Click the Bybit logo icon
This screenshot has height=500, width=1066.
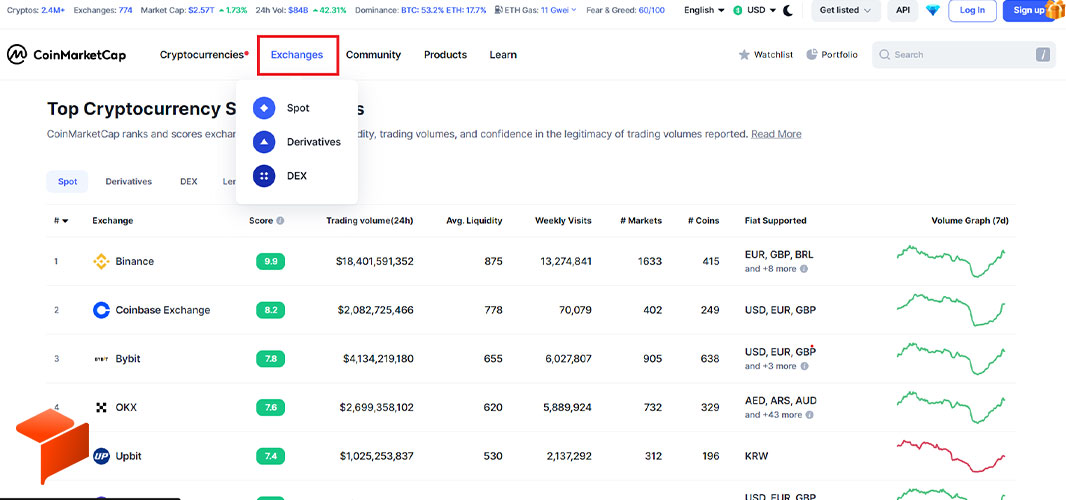101,359
